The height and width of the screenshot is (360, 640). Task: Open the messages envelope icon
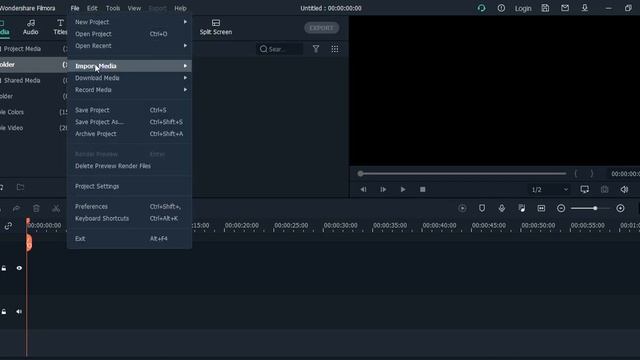tap(565, 8)
